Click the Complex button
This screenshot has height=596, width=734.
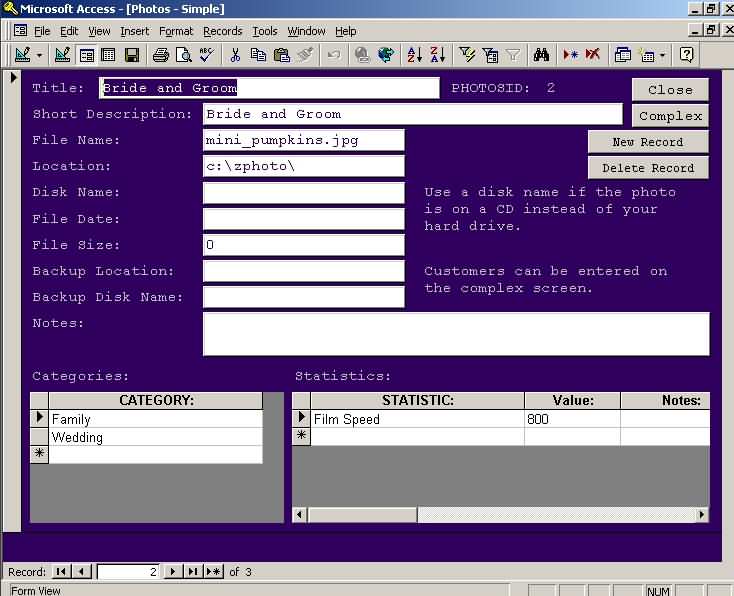(x=670, y=116)
